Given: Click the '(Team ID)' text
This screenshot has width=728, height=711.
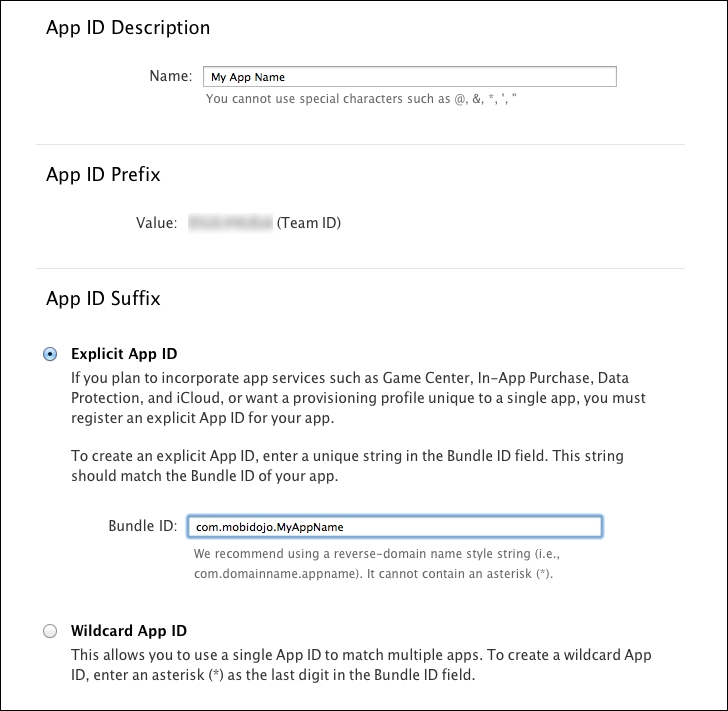Looking at the screenshot, I should (x=309, y=223).
